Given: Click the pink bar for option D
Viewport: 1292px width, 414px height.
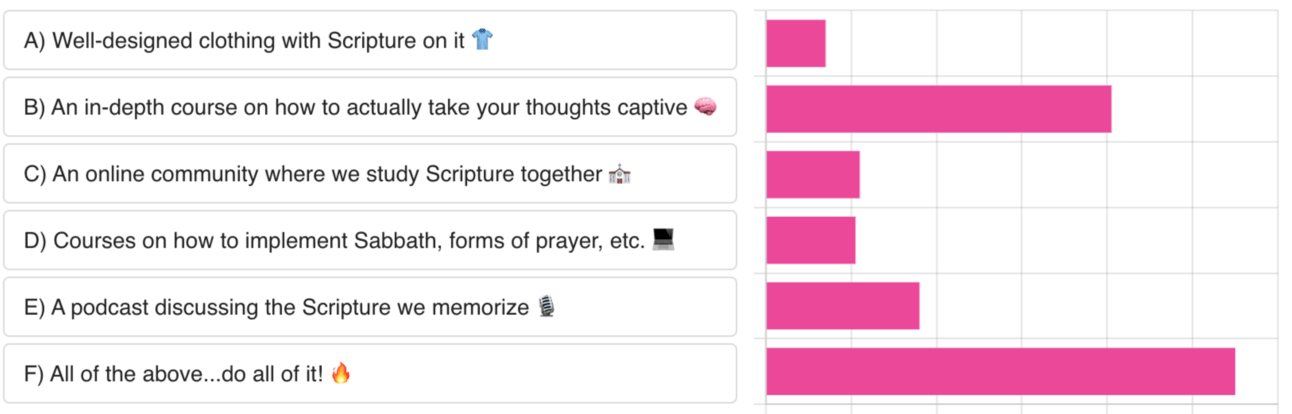Looking at the screenshot, I should click(811, 240).
